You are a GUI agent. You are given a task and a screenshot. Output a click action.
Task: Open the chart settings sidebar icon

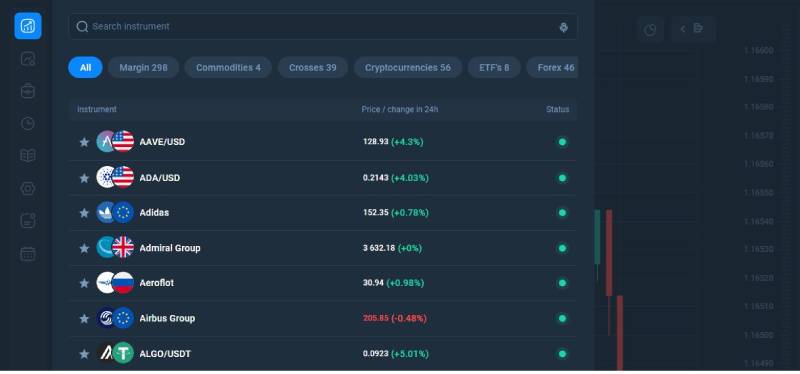(28, 59)
